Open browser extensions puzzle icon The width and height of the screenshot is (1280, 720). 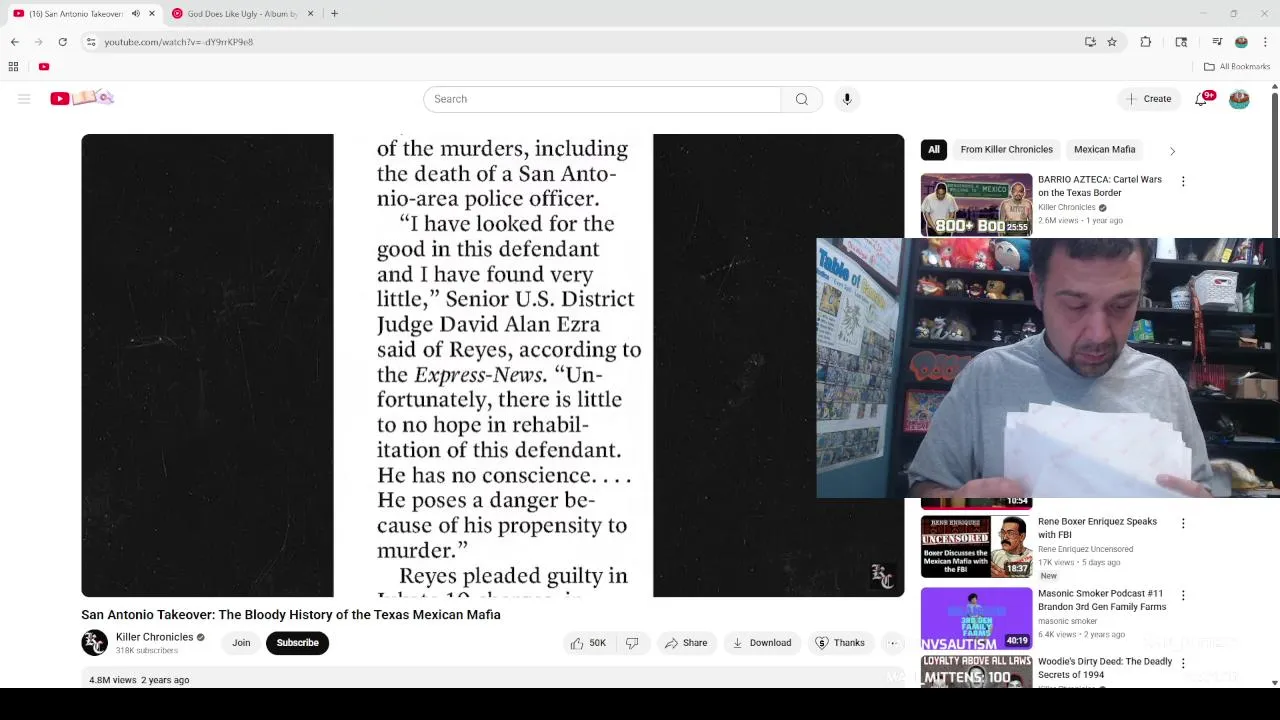pos(1146,42)
